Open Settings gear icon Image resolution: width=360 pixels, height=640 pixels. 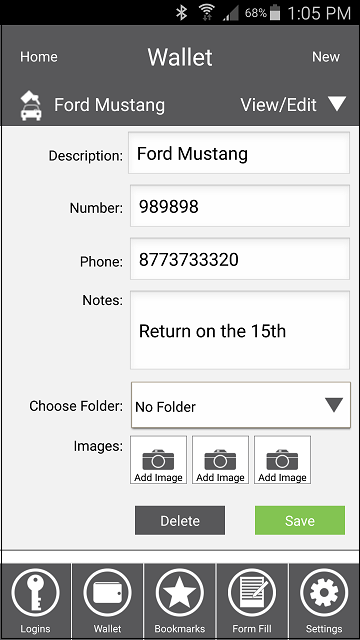pyautogui.click(x=324, y=593)
